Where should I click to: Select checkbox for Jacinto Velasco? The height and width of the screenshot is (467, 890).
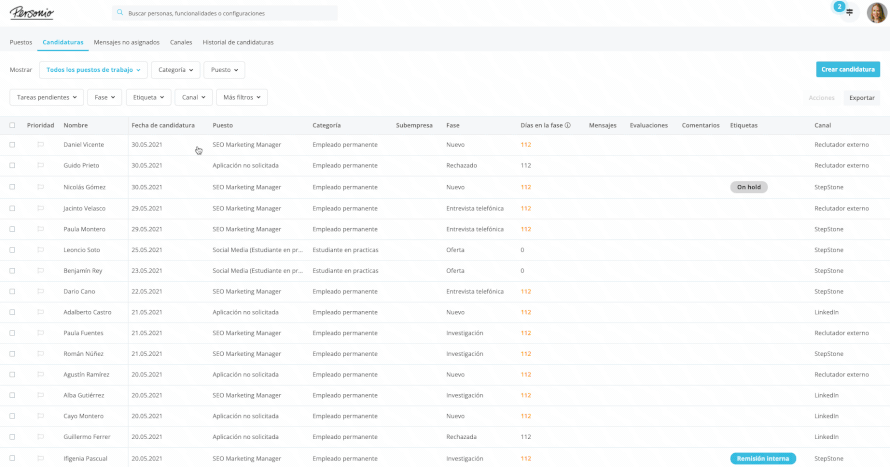12,208
